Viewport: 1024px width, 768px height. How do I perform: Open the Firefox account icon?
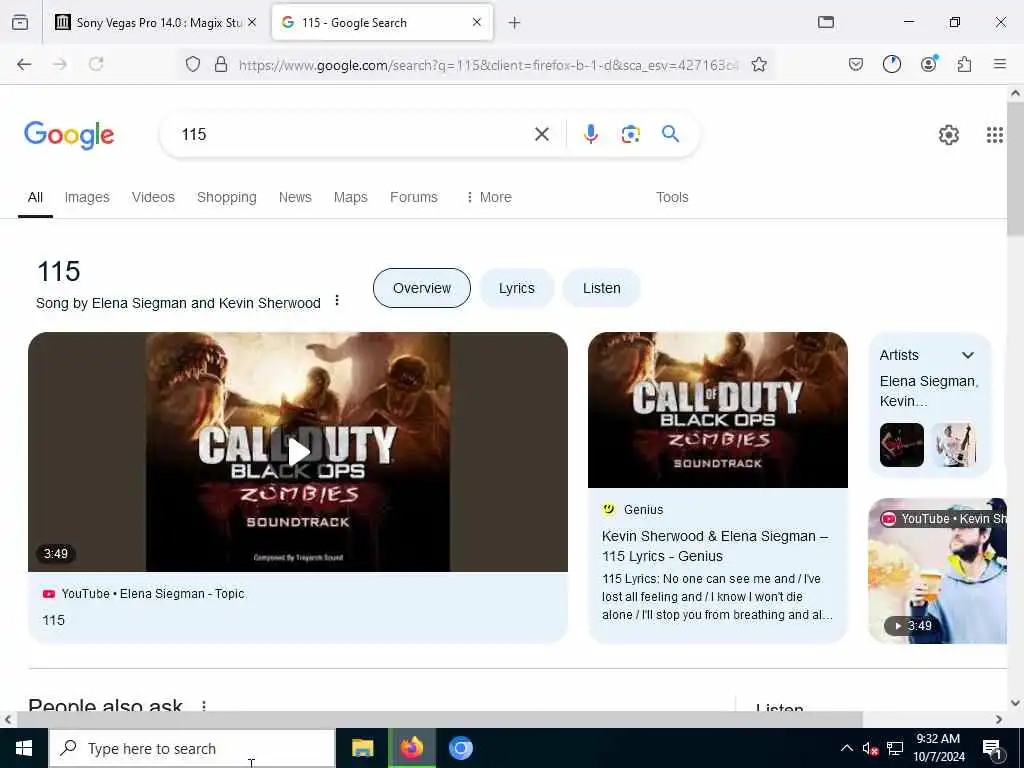click(929, 63)
